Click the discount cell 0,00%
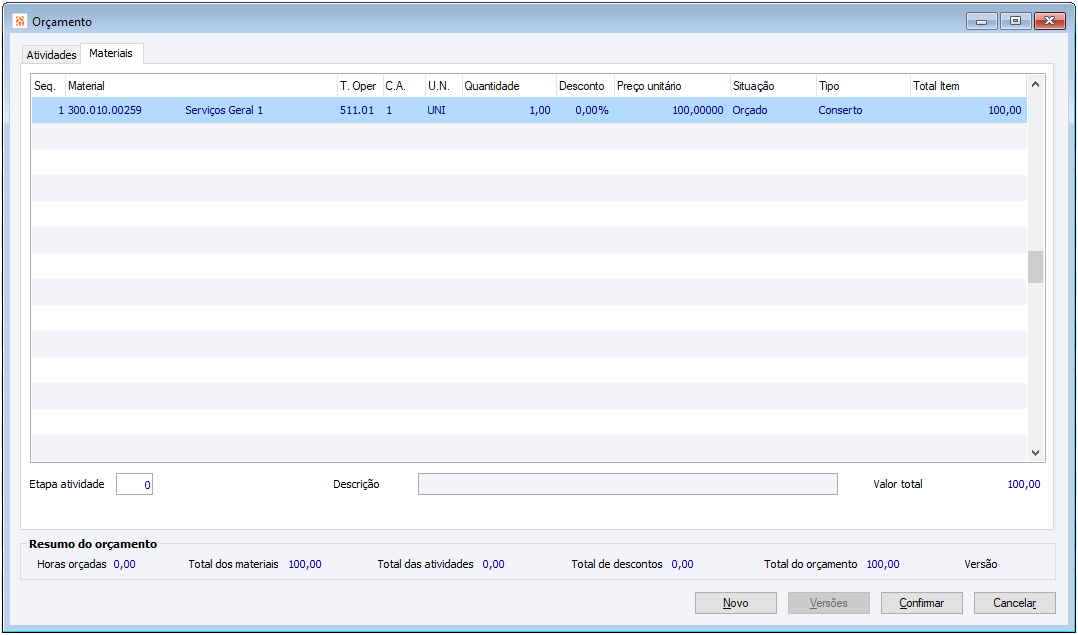Screen dimensions: 1078x635 click(592, 110)
